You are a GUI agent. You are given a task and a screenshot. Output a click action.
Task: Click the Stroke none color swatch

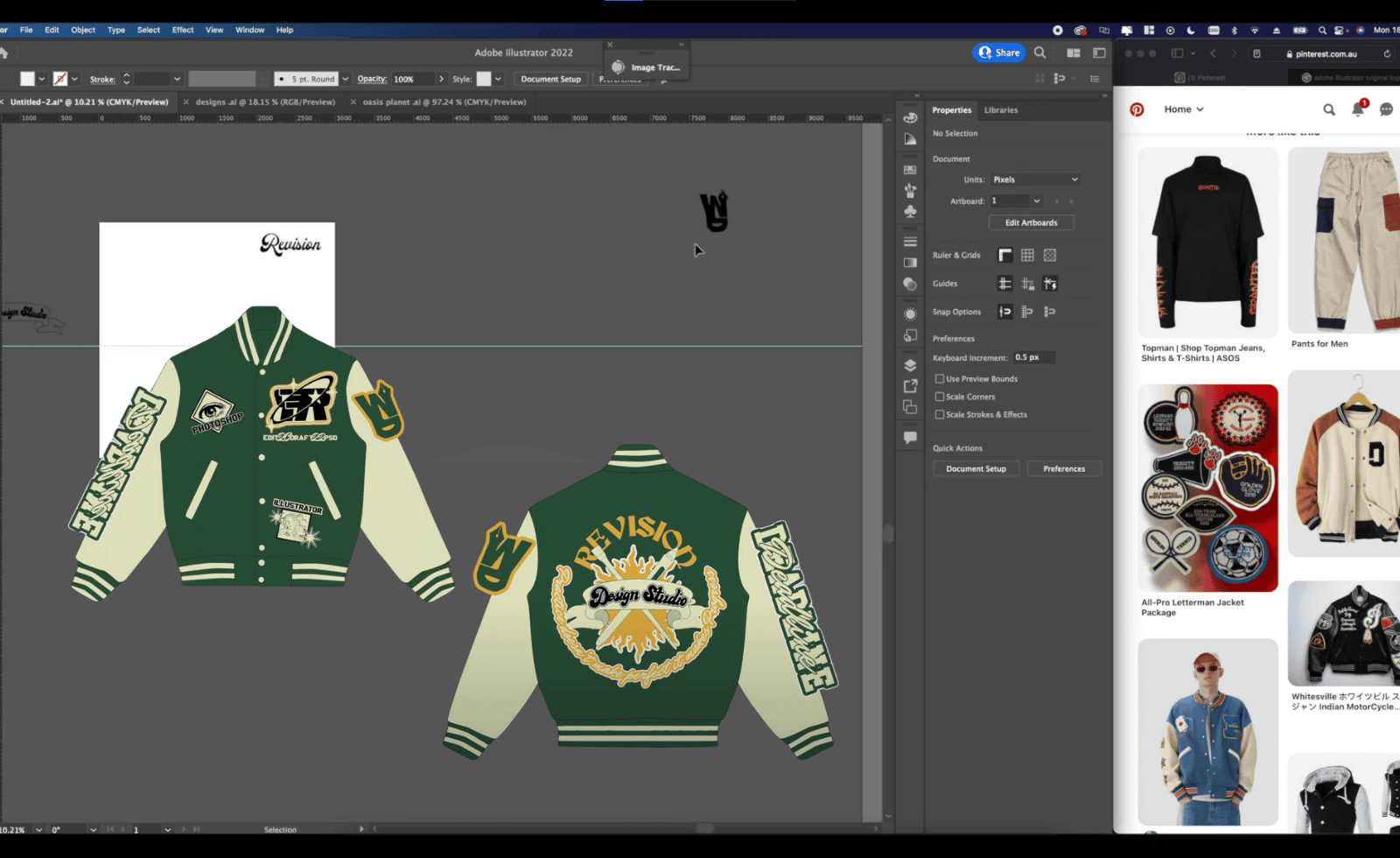pos(60,79)
